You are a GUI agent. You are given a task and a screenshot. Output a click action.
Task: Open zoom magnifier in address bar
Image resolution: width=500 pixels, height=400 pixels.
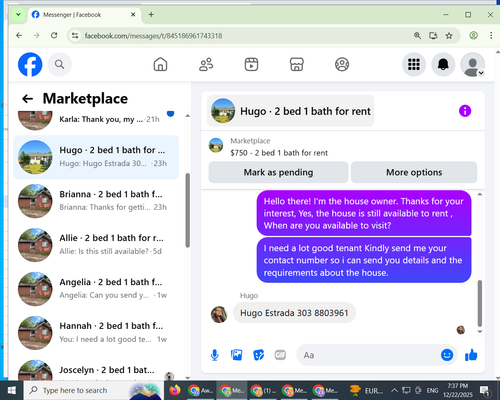pyautogui.click(x=417, y=36)
